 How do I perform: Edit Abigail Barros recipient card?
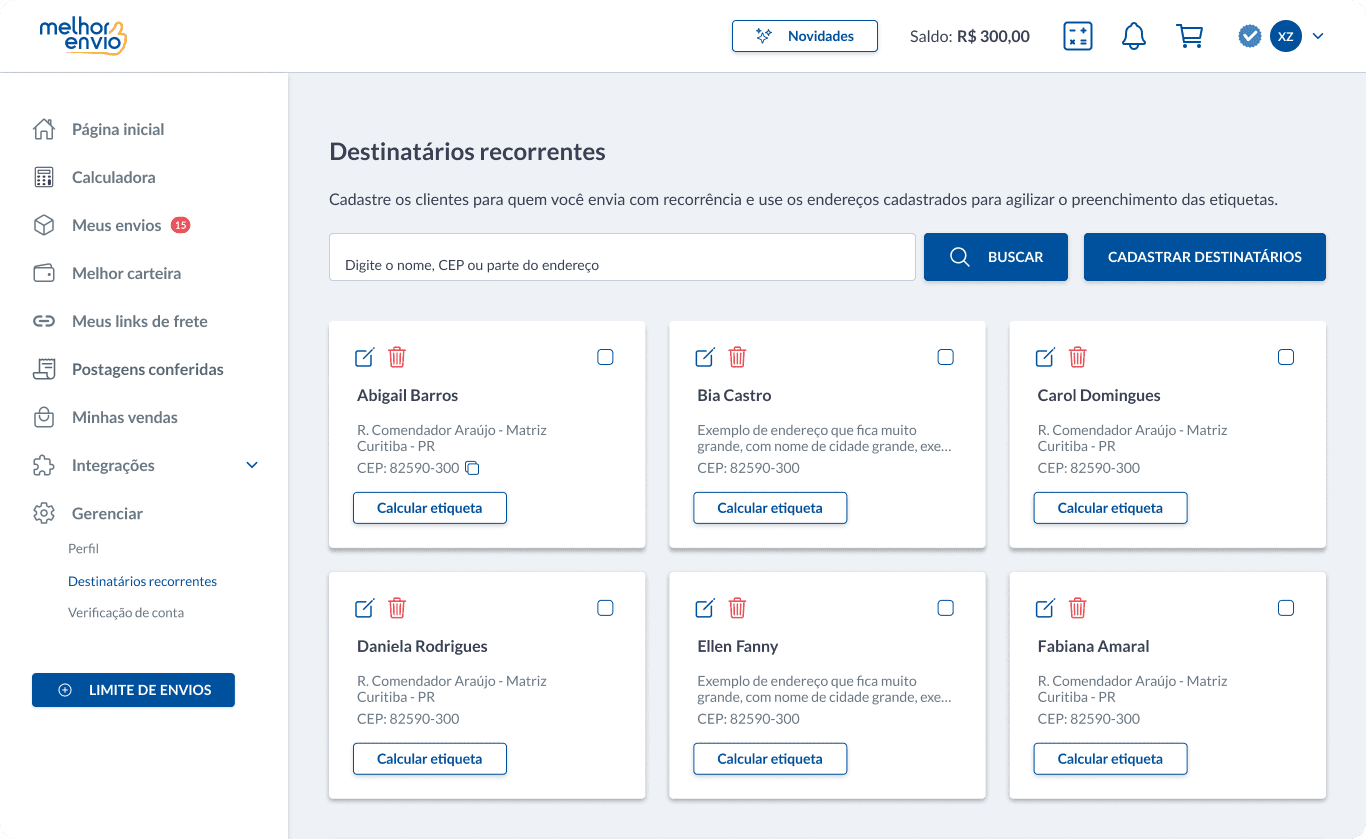[x=365, y=357]
